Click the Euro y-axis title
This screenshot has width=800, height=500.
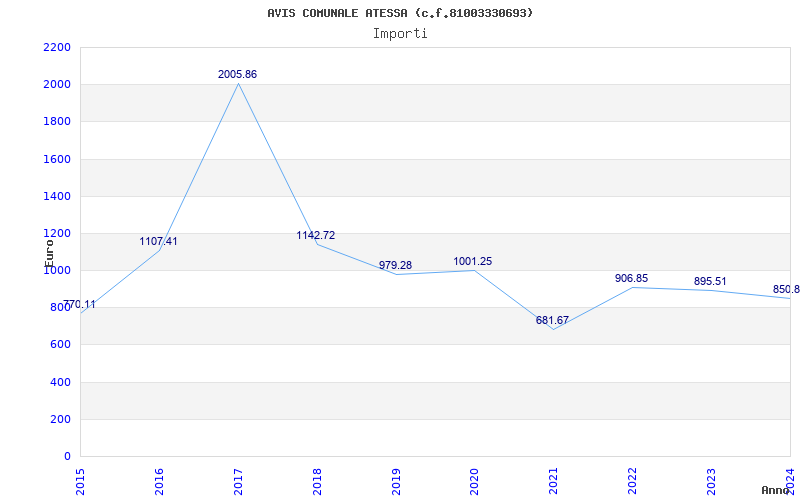pos(49,252)
